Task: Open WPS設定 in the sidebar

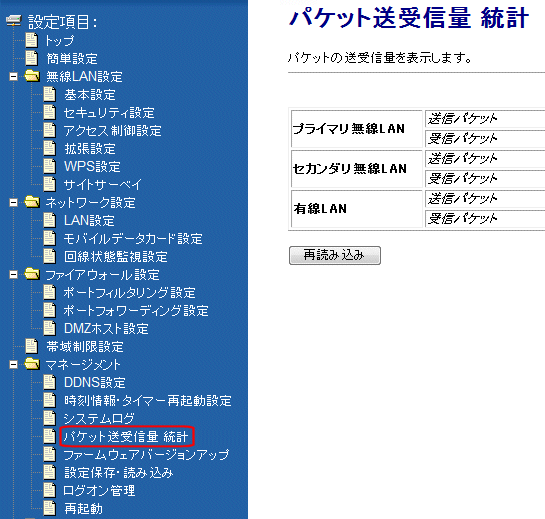Action: point(92,167)
